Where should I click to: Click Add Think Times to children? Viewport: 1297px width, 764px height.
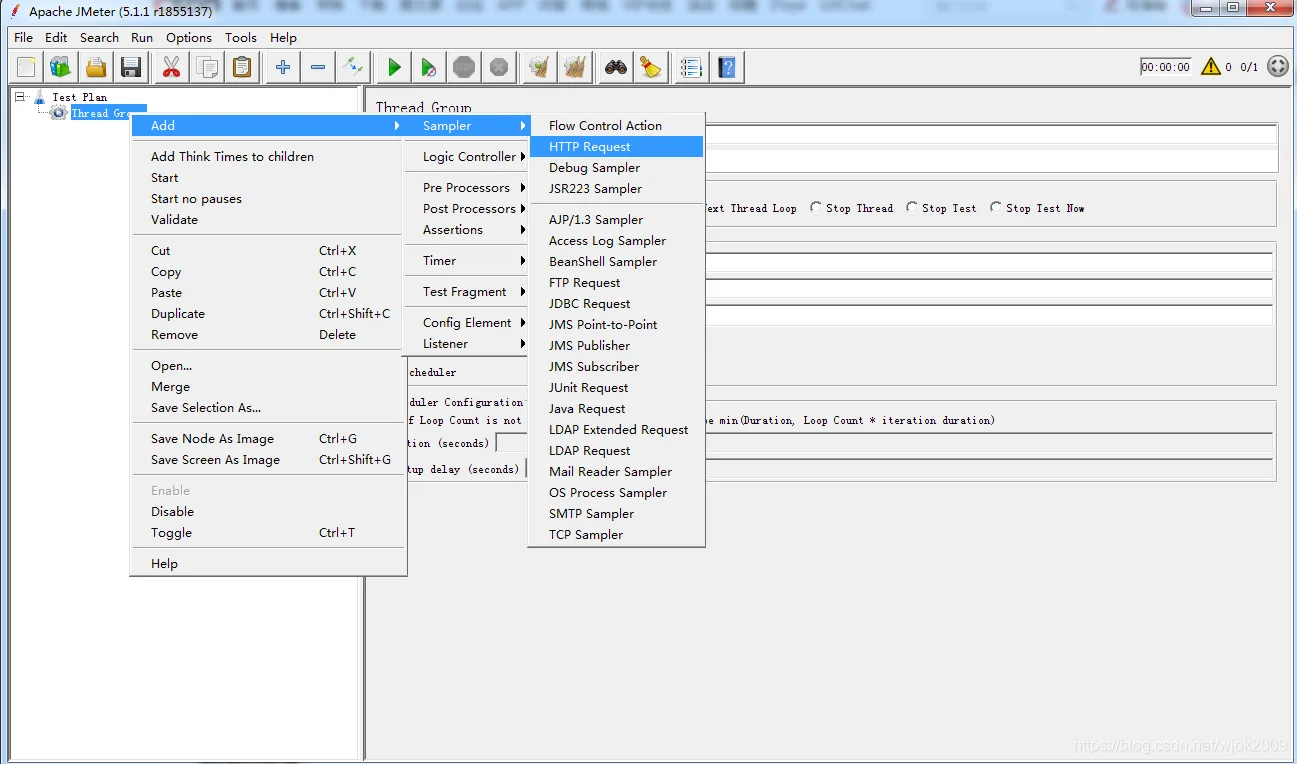pyautogui.click(x=269, y=156)
